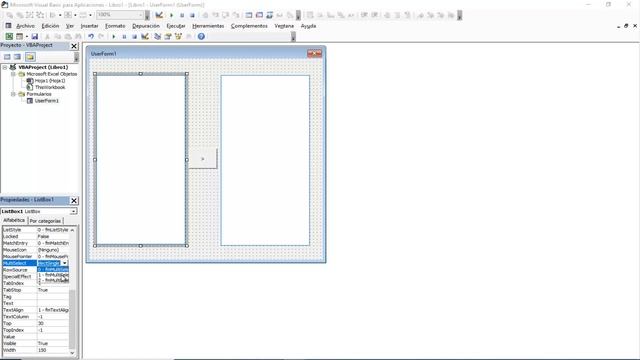Collapse VBAProject (Libro1) tree node
Viewport: 640px width, 360px height.
(5, 67)
